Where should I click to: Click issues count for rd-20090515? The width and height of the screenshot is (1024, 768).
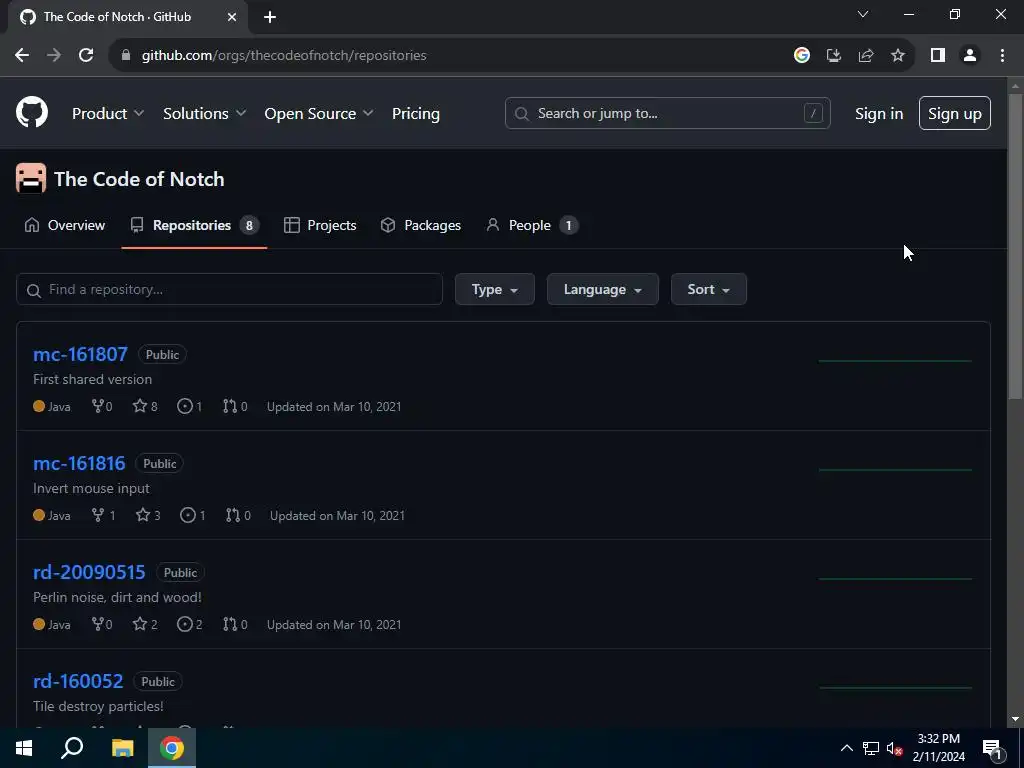pyautogui.click(x=189, y=624)
